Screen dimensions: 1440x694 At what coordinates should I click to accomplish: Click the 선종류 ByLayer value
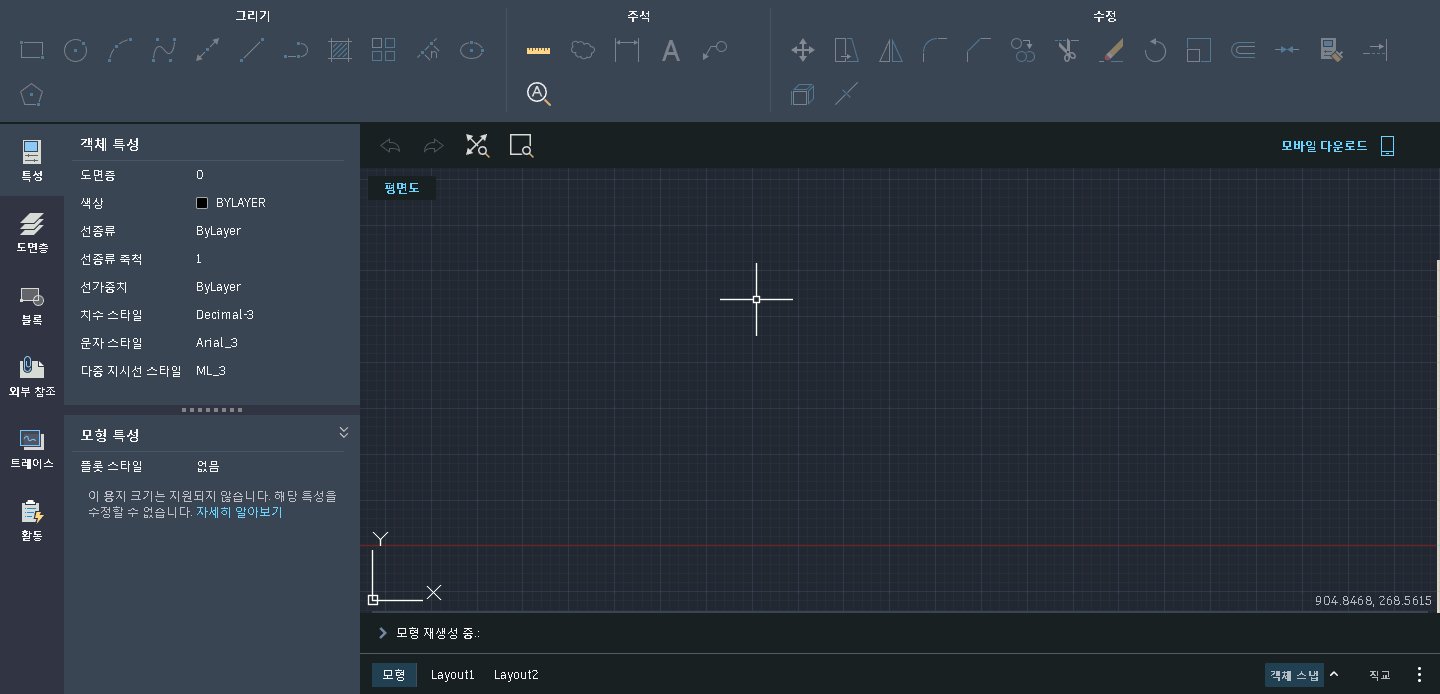pyautogui.click(x=218, y=231)
